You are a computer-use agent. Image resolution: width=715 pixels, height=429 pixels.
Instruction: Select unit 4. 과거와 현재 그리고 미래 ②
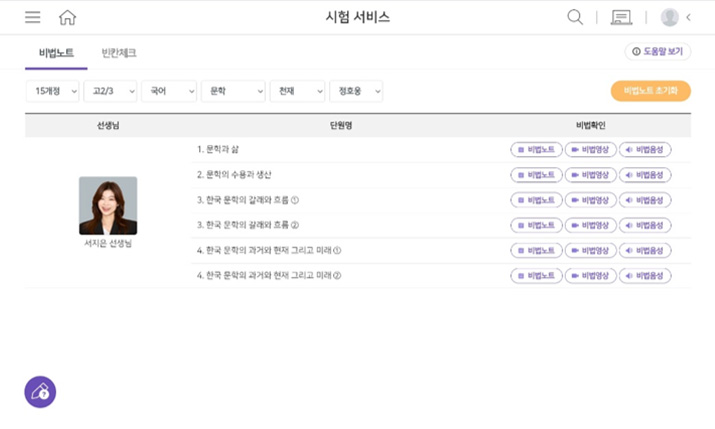[x=269, y=275]
